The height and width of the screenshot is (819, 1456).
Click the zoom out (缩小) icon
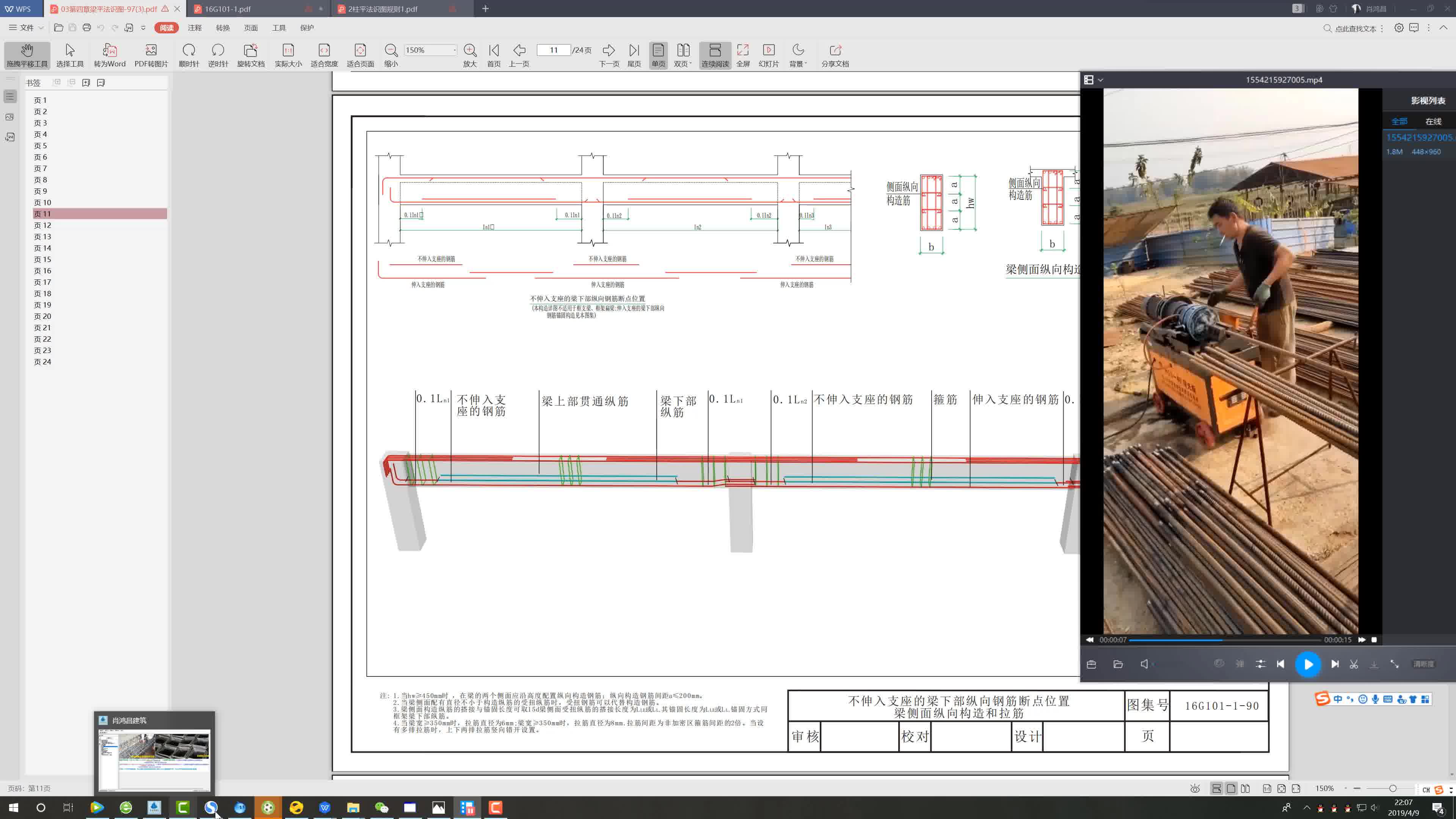click(391, 50)
